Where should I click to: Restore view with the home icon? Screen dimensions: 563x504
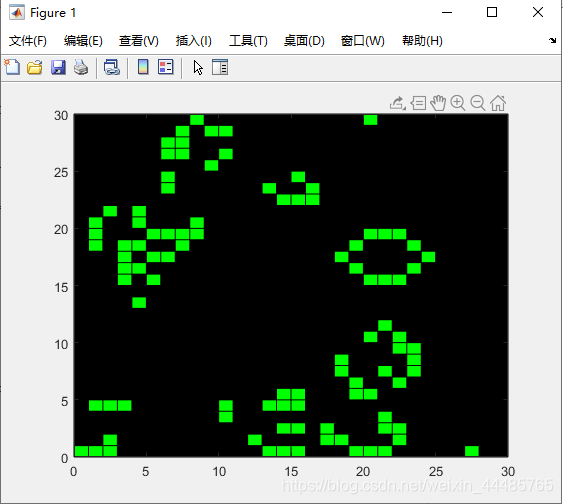[498, 103]
